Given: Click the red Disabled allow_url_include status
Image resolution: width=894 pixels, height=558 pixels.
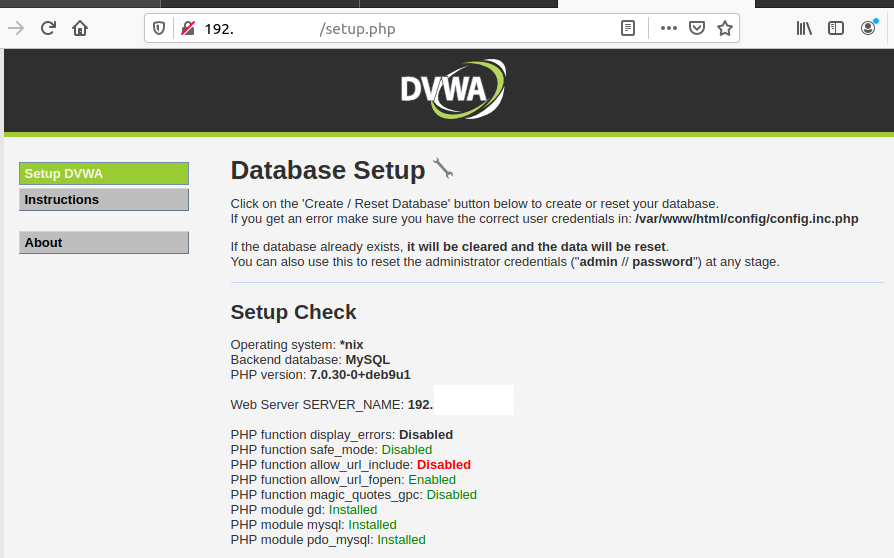Looking at the screenshot, I should [x=444, y=465].
